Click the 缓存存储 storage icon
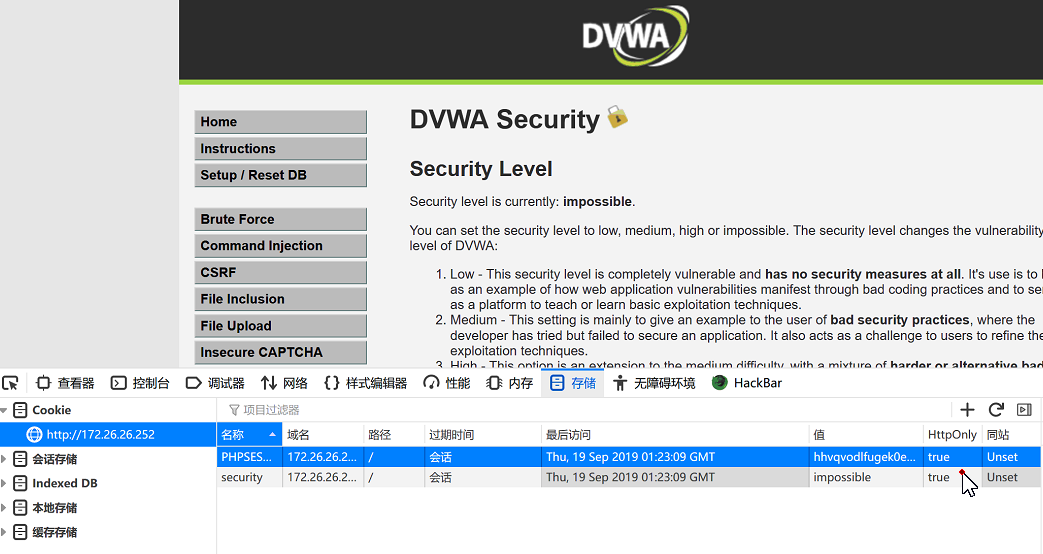This screenshot has width=1043, height=554. coord(21,532)
